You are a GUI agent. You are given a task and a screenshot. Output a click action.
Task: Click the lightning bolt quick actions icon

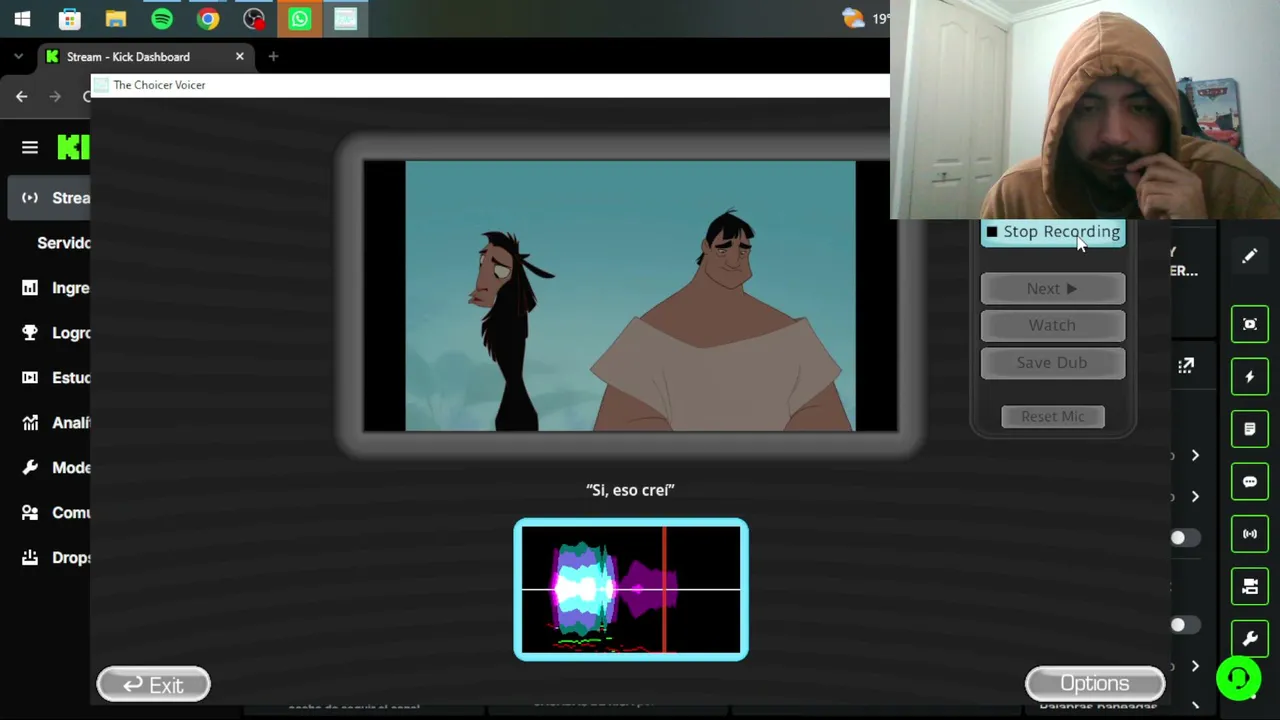pos(1250,377)
